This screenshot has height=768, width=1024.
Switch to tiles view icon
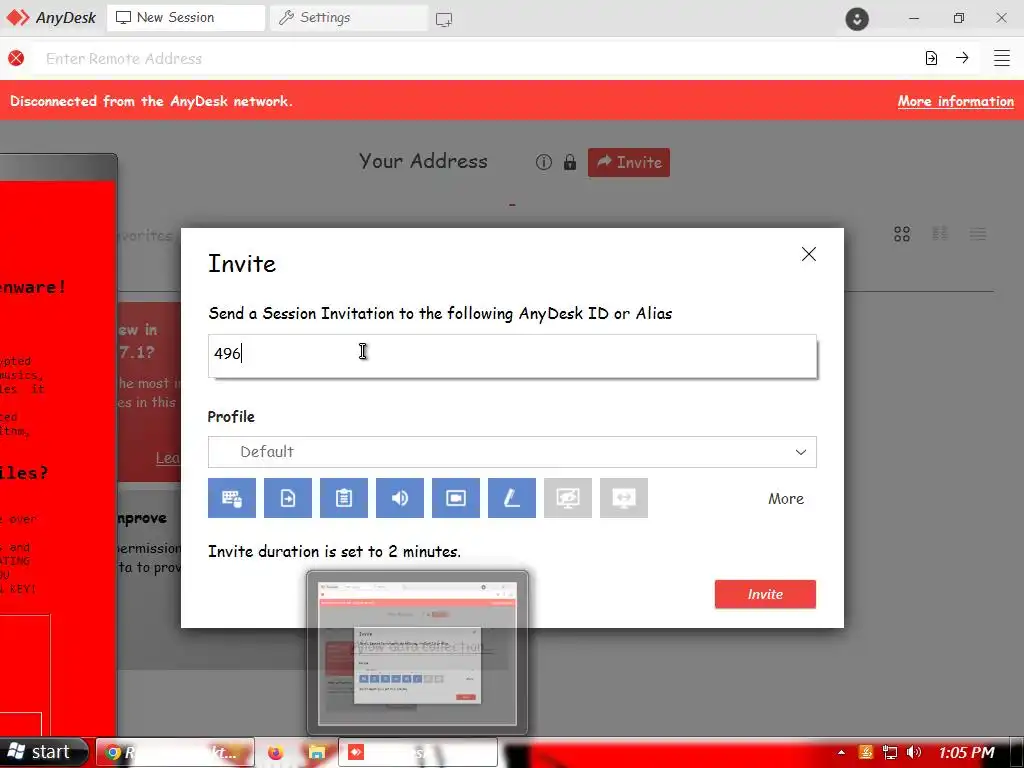coord(902,234)
